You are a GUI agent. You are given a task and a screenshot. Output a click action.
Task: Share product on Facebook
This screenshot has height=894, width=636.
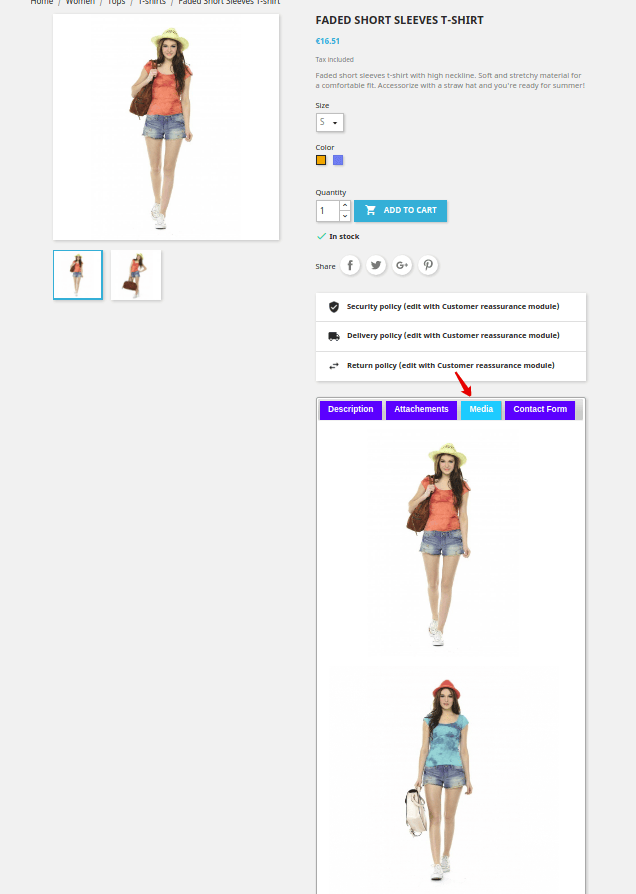[x=350, y=265]
